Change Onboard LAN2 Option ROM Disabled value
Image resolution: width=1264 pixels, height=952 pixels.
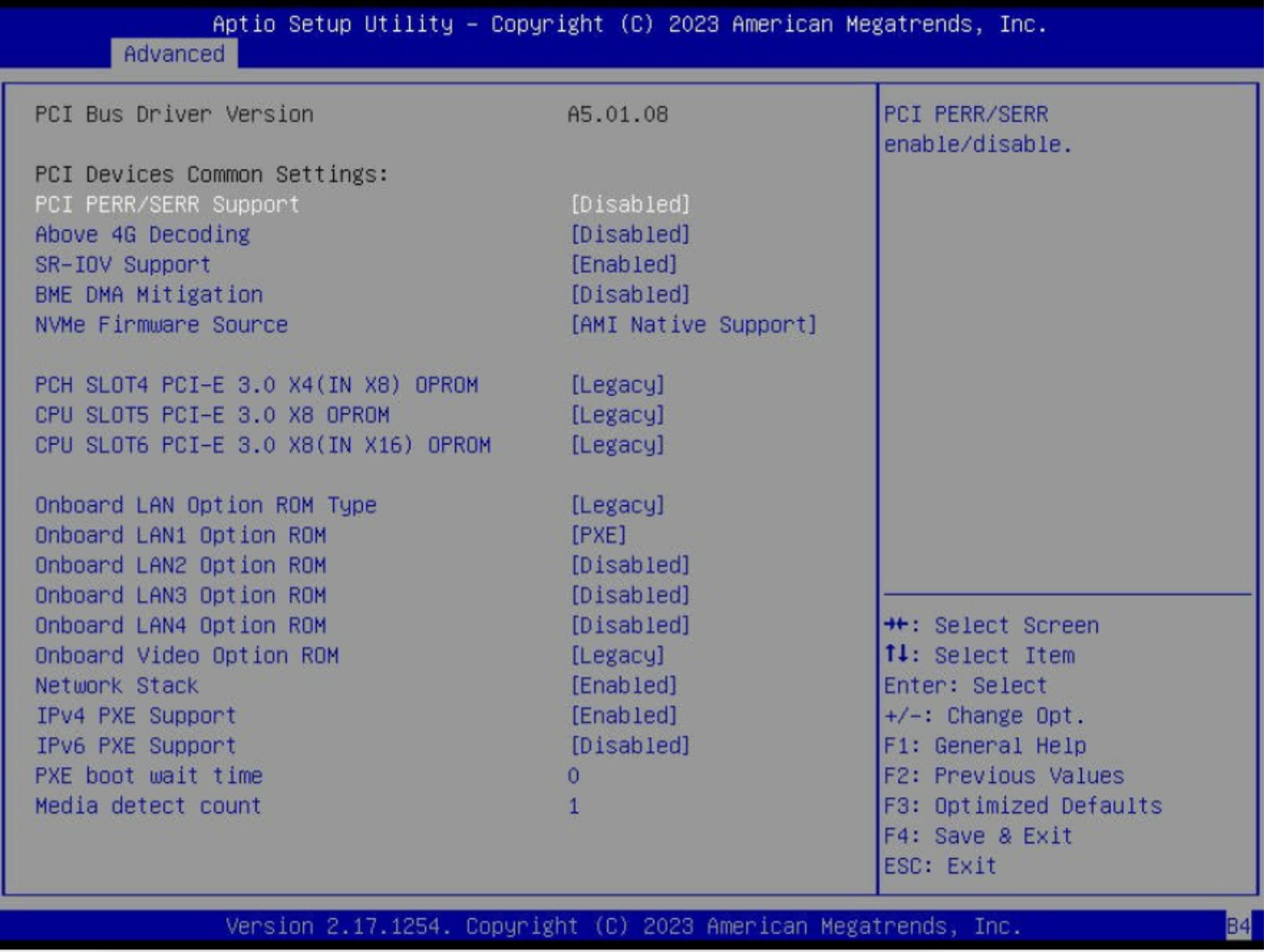click(x=630, y=566)
